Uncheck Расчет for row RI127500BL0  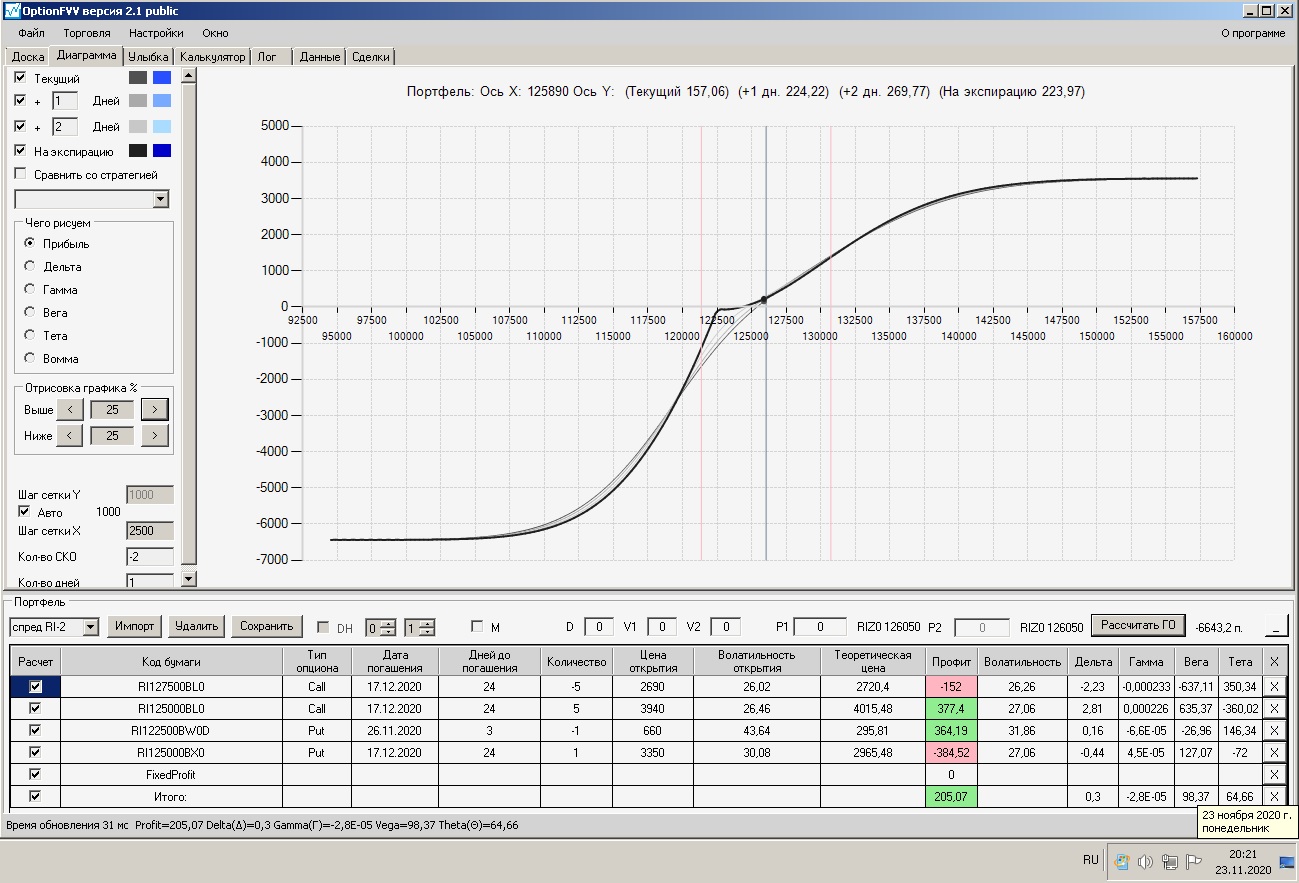tap(36, 686)
